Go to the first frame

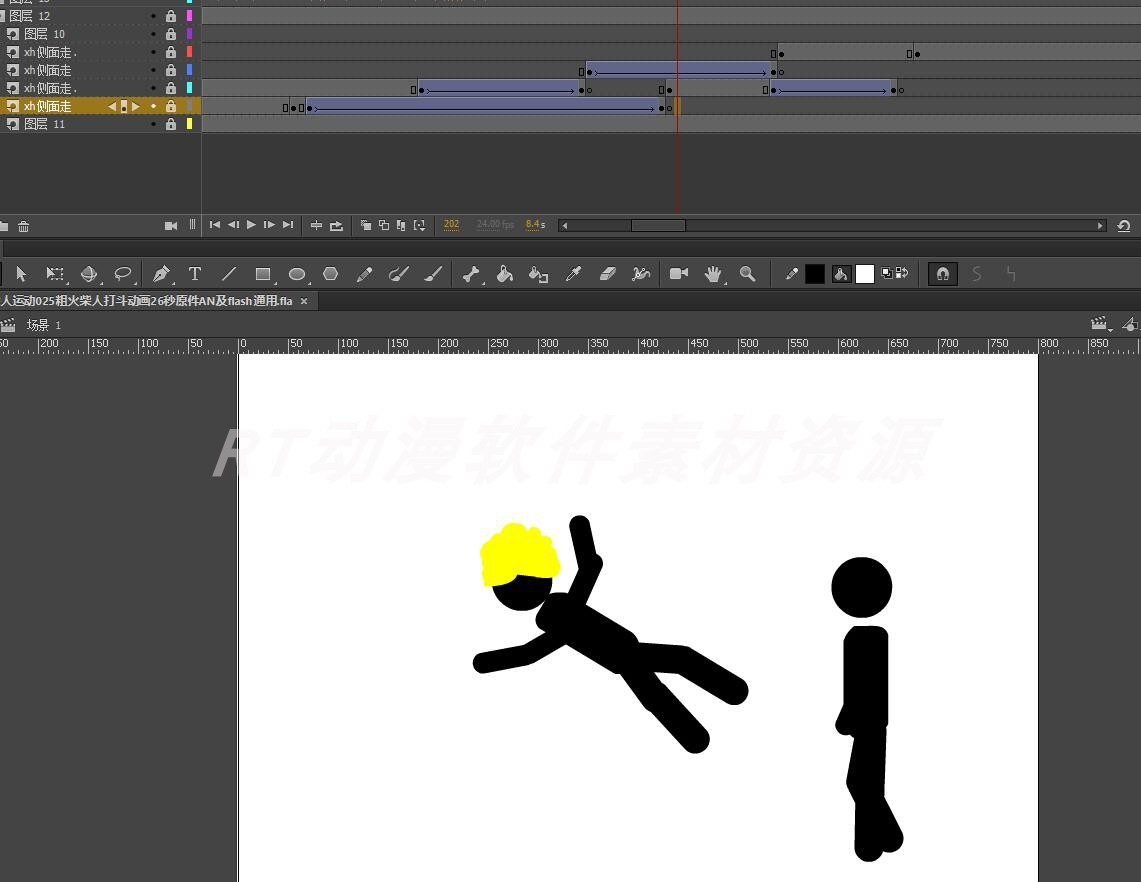215,225
